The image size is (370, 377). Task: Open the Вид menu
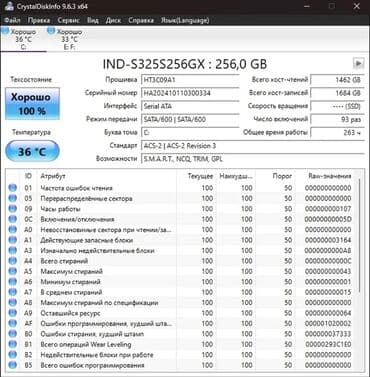coord(93,20)
